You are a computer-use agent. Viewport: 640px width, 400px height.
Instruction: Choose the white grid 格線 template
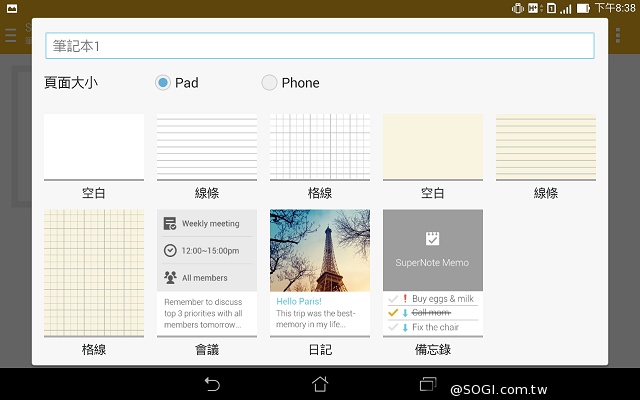320,147
